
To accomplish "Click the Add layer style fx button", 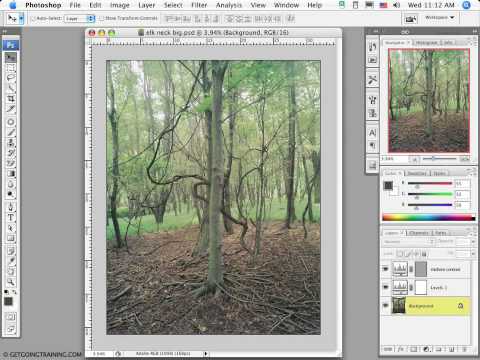I will point(400,349).
